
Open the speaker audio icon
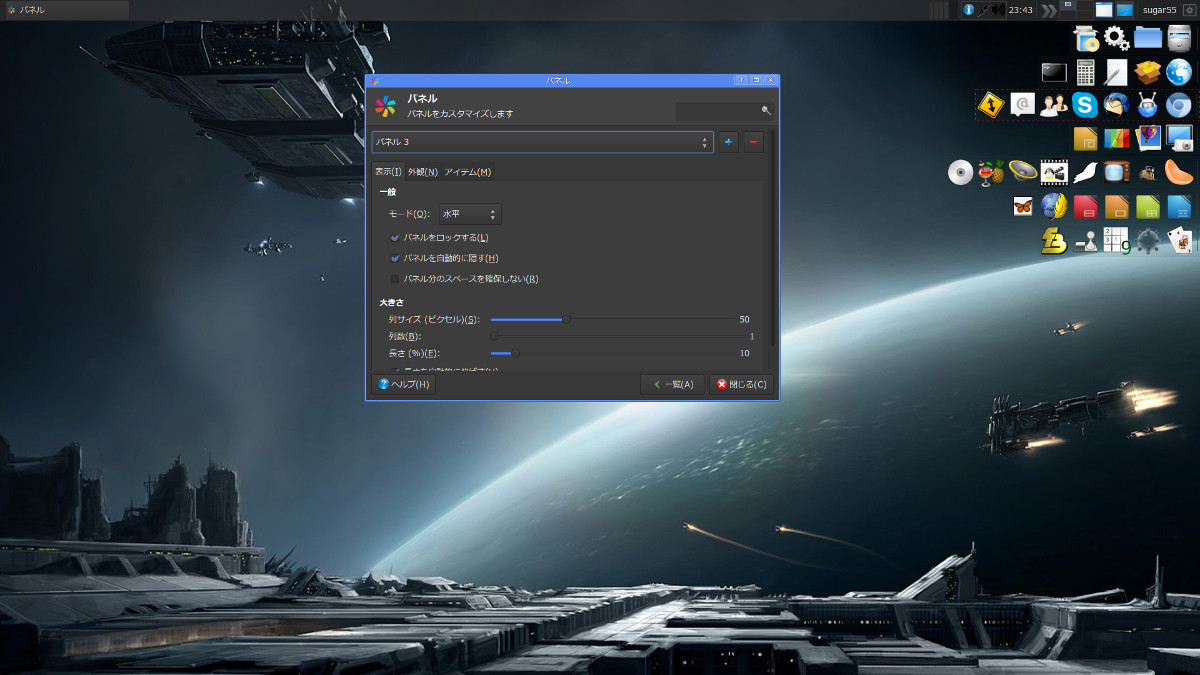tap(1023, 172)
